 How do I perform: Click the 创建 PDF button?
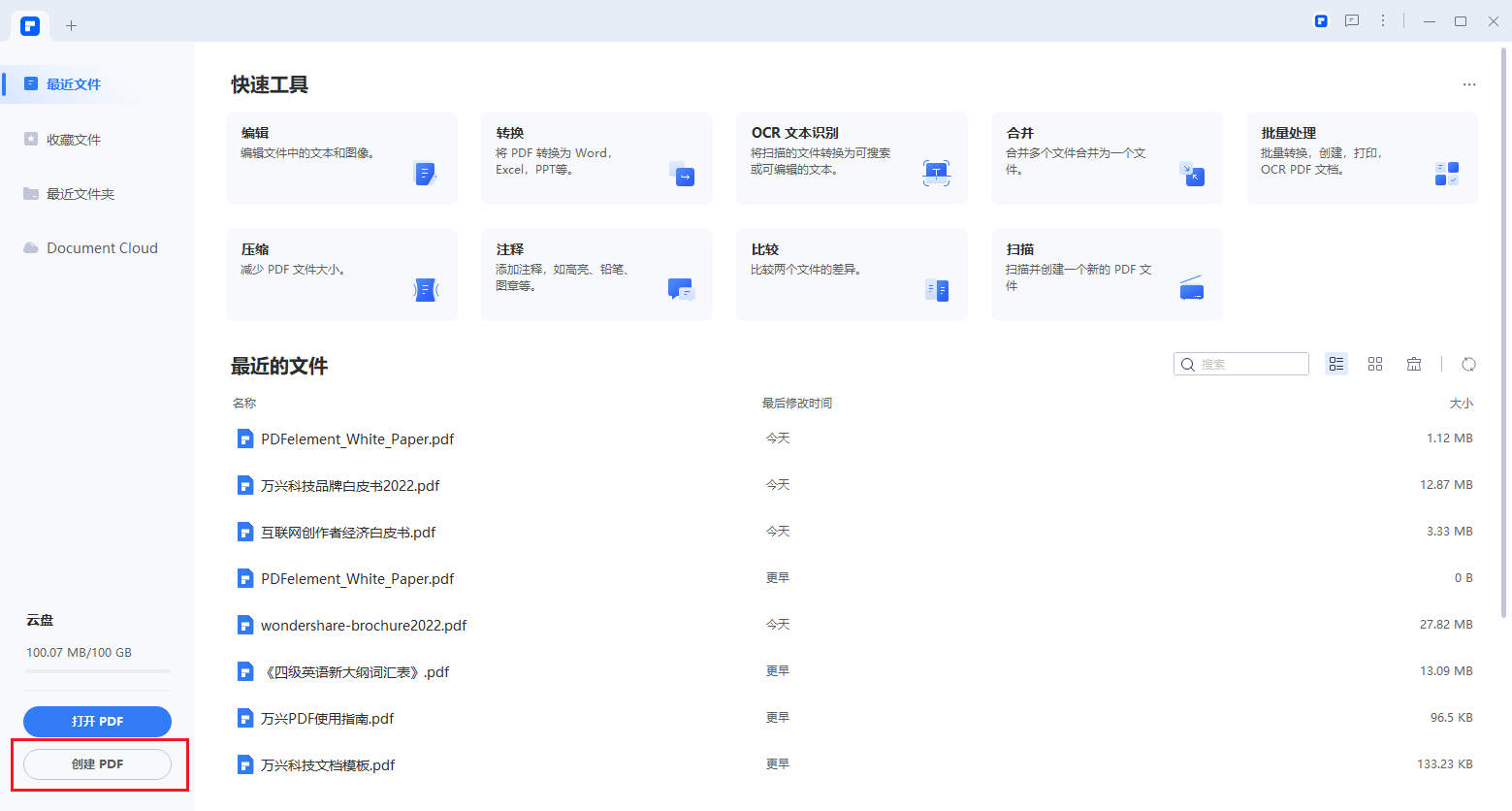tap(97, 764)
